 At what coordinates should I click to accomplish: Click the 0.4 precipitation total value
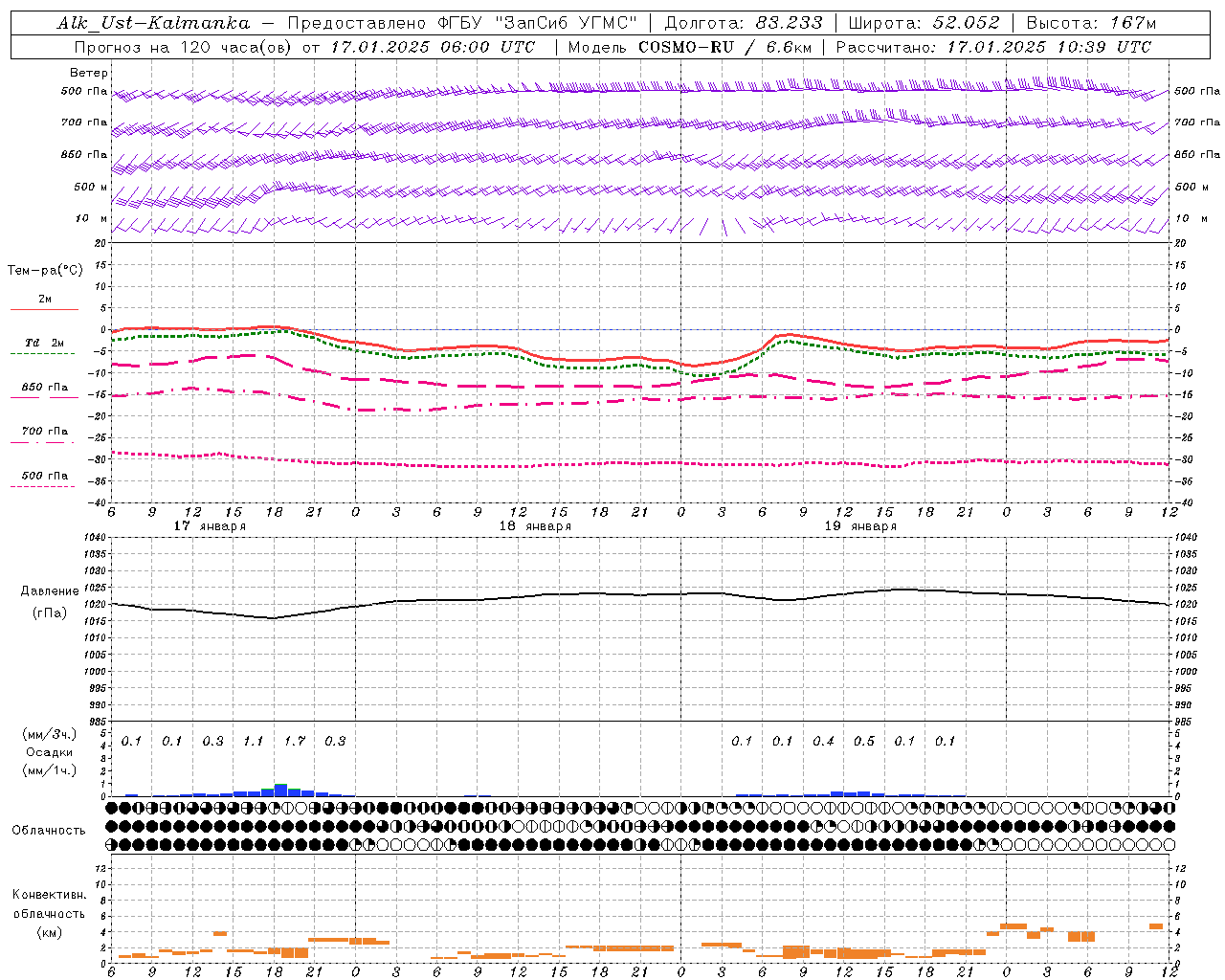point(823,741)
